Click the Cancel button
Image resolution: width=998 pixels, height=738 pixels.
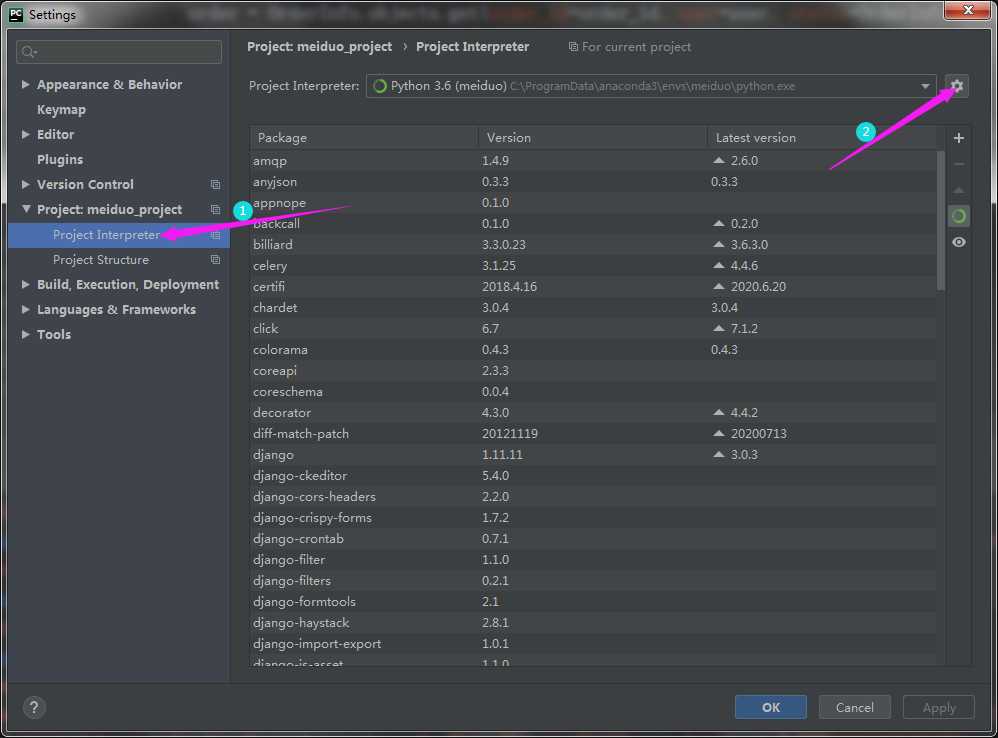point(854,707)
